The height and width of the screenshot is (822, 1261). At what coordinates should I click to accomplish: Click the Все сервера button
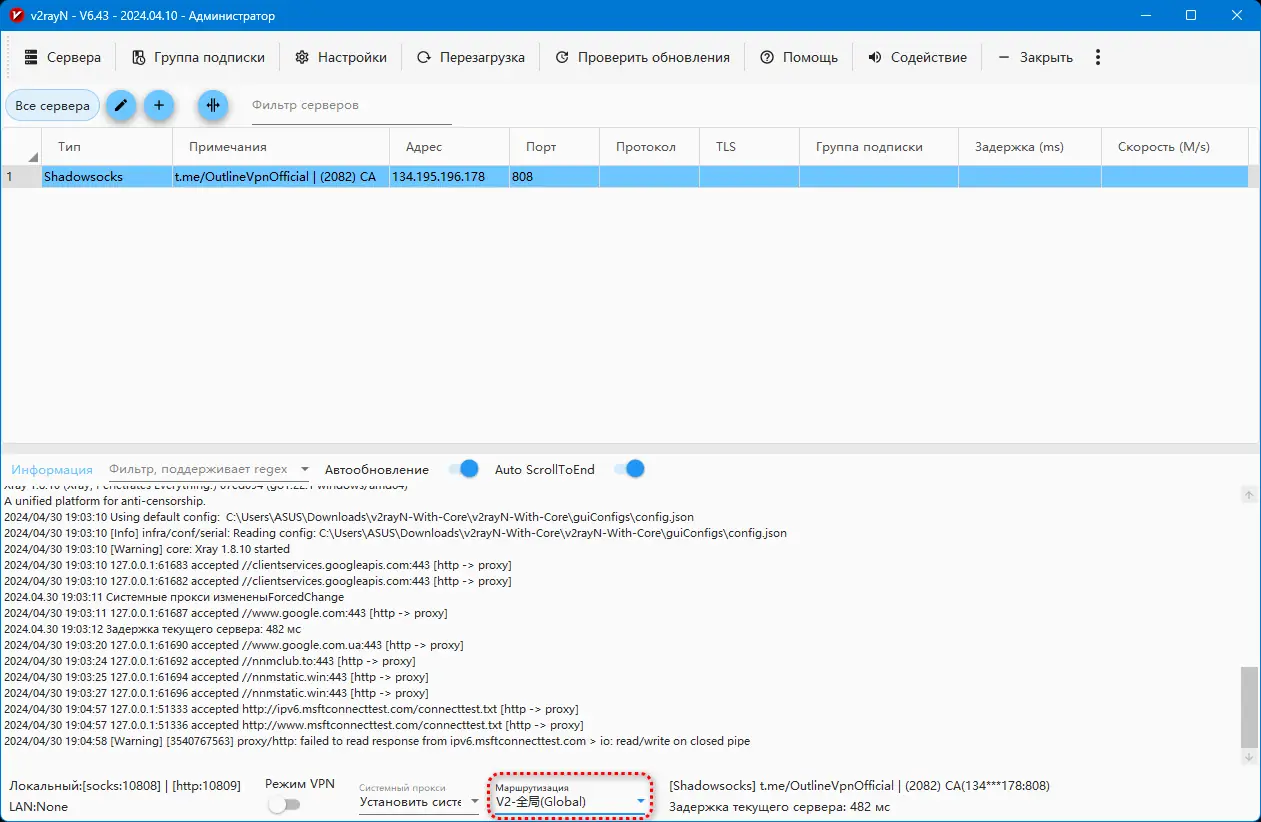coord(52,105)
